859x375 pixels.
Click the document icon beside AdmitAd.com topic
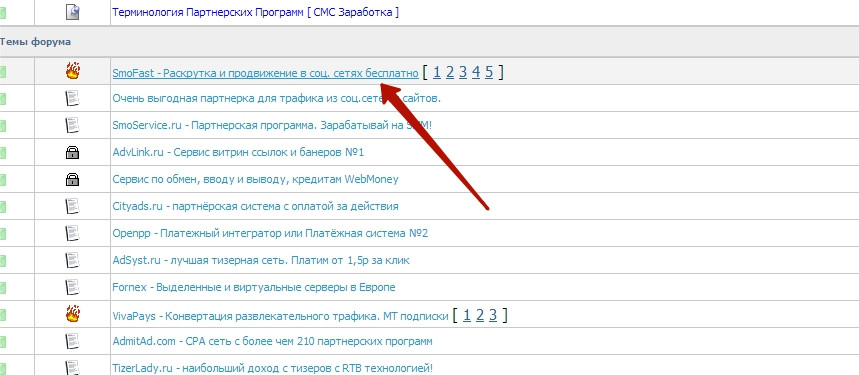[x=72, y=341]
